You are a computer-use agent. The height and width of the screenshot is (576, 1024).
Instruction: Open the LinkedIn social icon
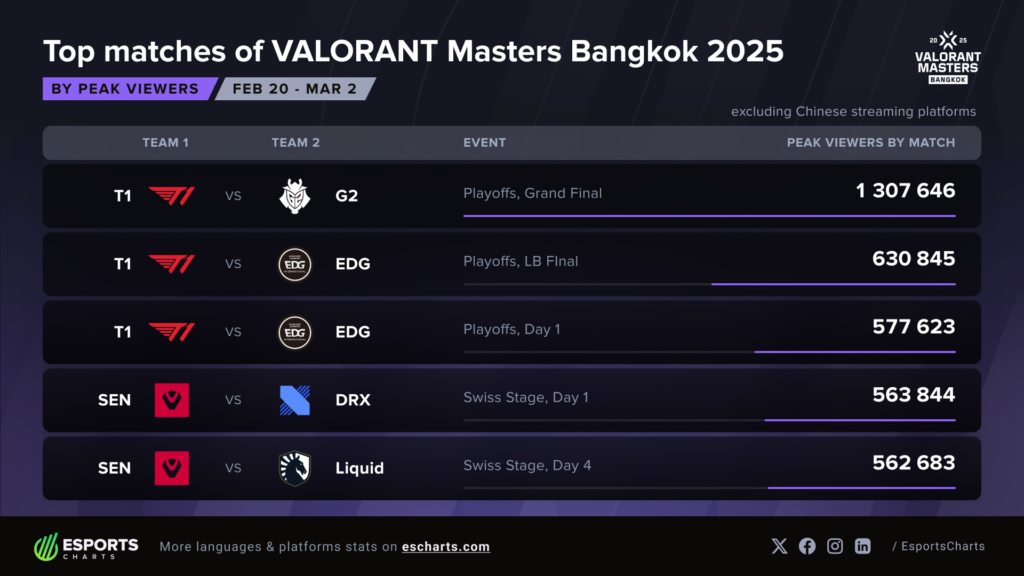pos(863,547)
